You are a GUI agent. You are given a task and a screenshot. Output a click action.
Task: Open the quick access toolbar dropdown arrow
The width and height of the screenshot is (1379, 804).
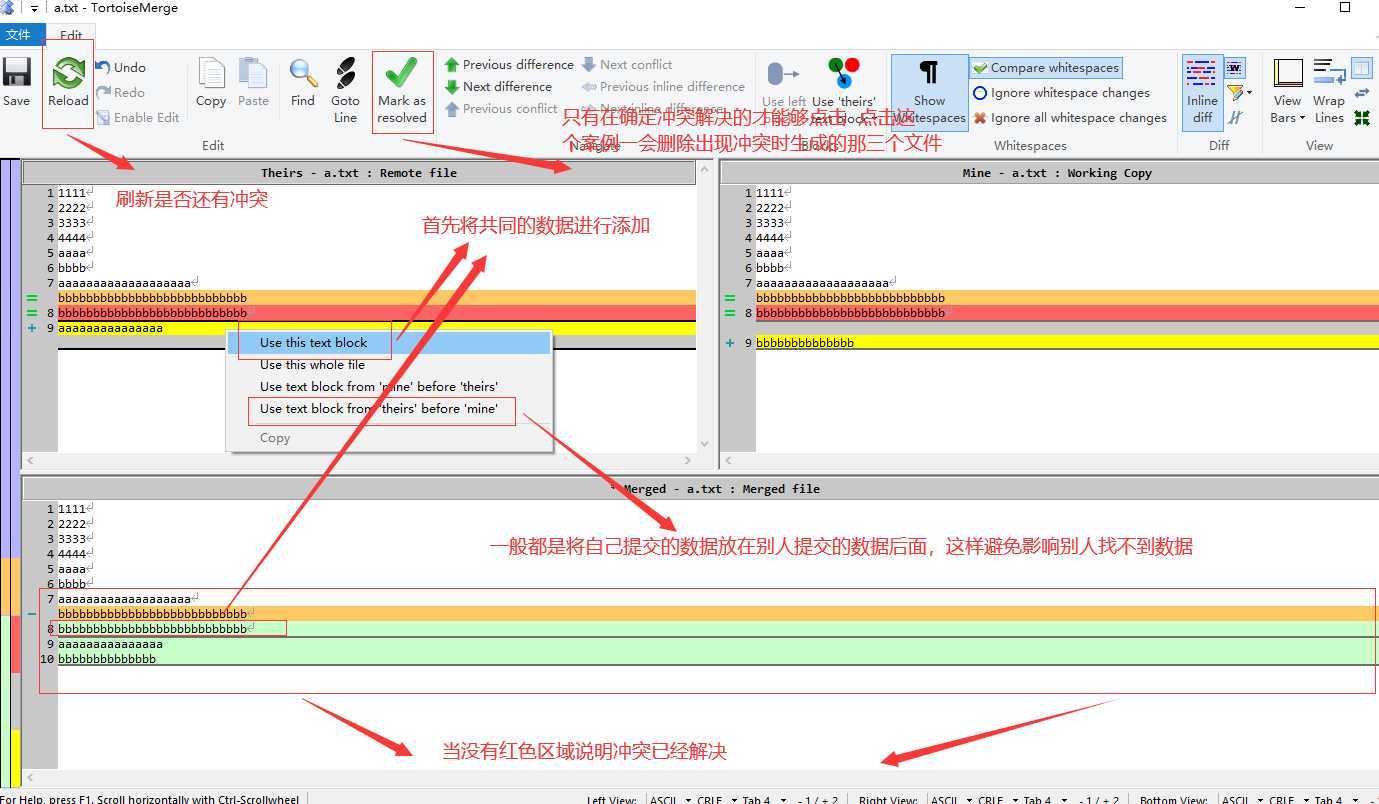(x=34, y=8)
